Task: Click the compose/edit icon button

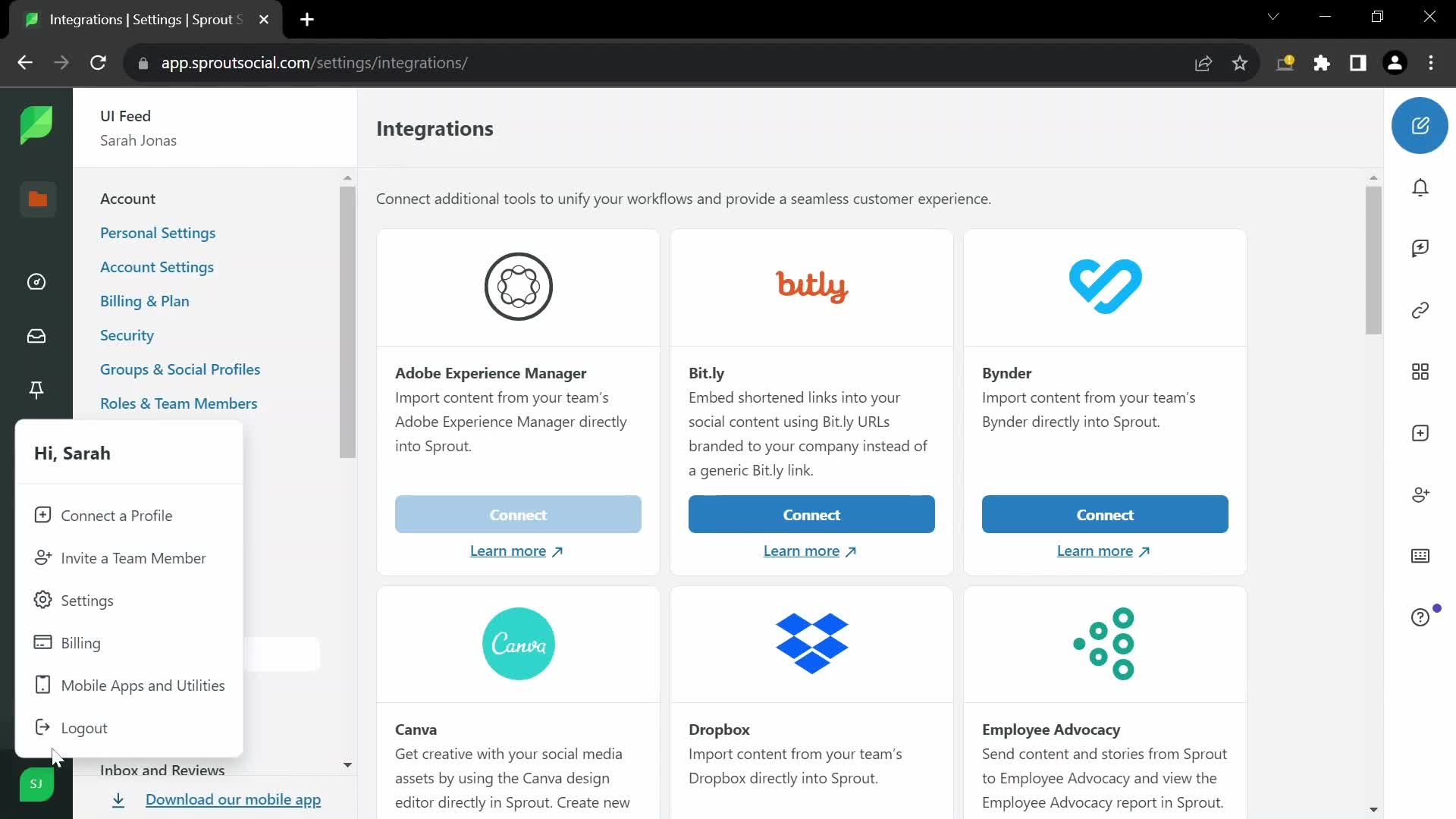Action: tap(1421, 125)
